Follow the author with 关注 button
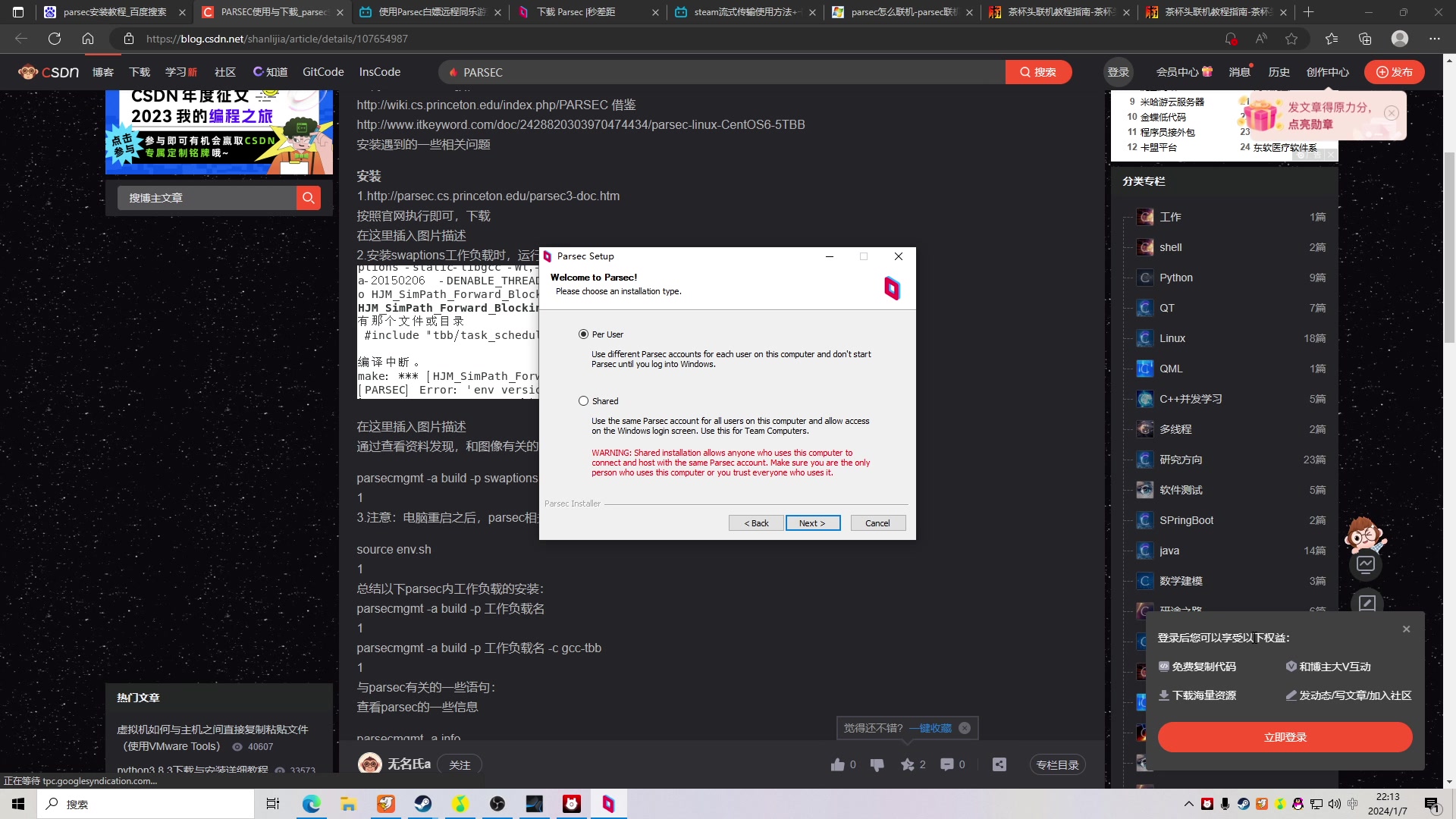The width and height of the screenshot is (1456, 819). click(460, 765)
